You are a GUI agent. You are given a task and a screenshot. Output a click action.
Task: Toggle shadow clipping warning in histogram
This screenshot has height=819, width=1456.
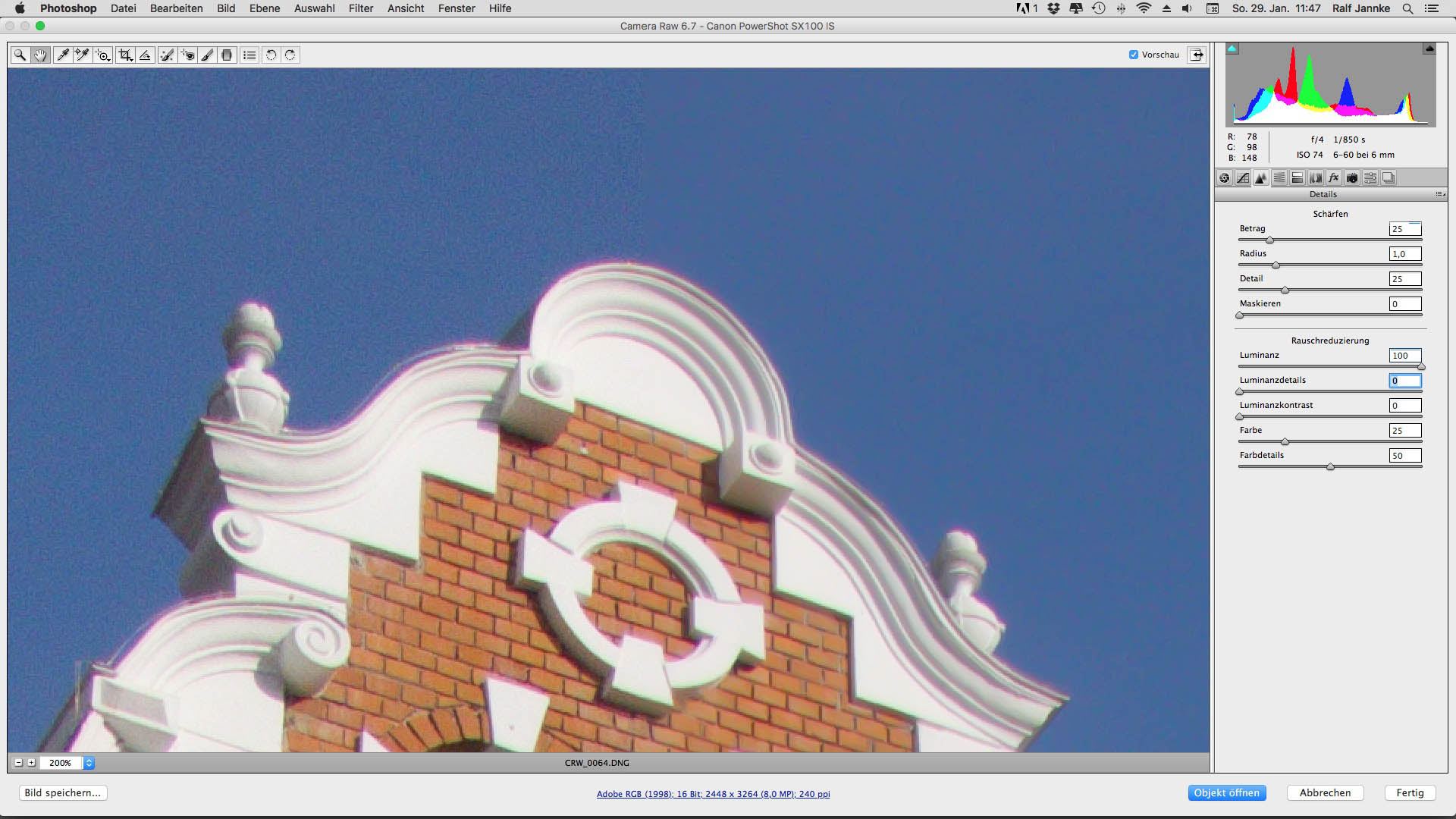click(1232, 49)
